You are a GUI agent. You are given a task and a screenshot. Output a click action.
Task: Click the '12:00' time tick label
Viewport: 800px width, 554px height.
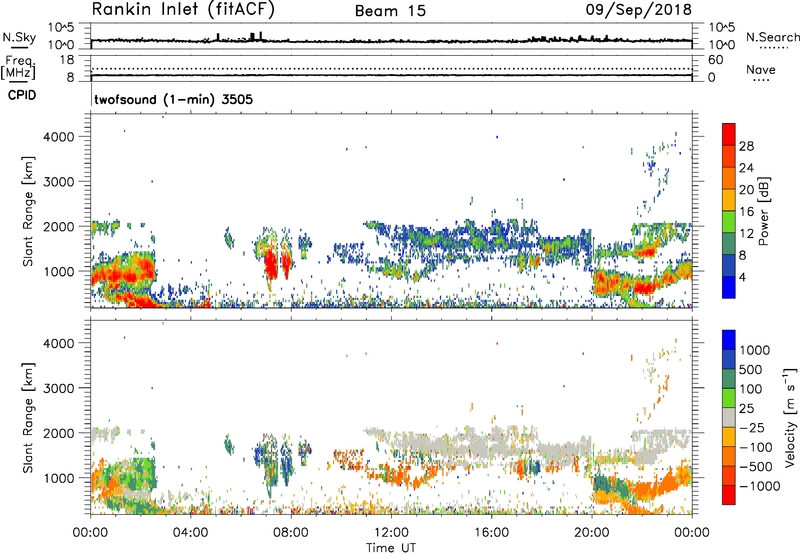point(391,533)
